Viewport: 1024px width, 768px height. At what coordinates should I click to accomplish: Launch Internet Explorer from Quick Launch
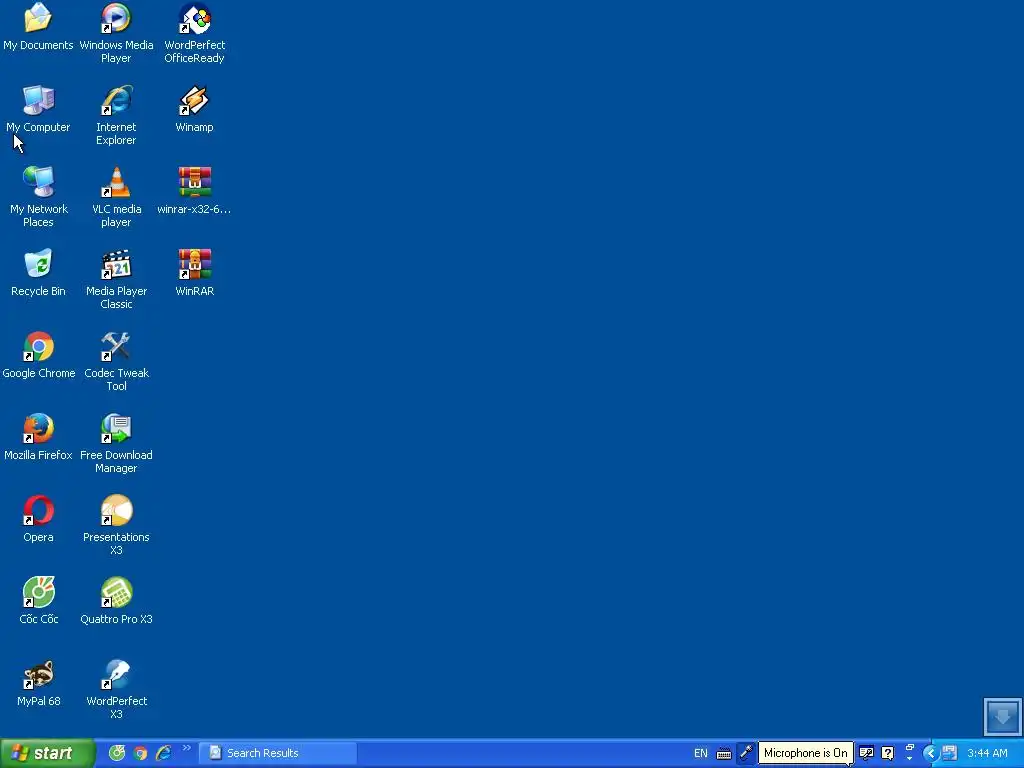click(x=163, y=753)
